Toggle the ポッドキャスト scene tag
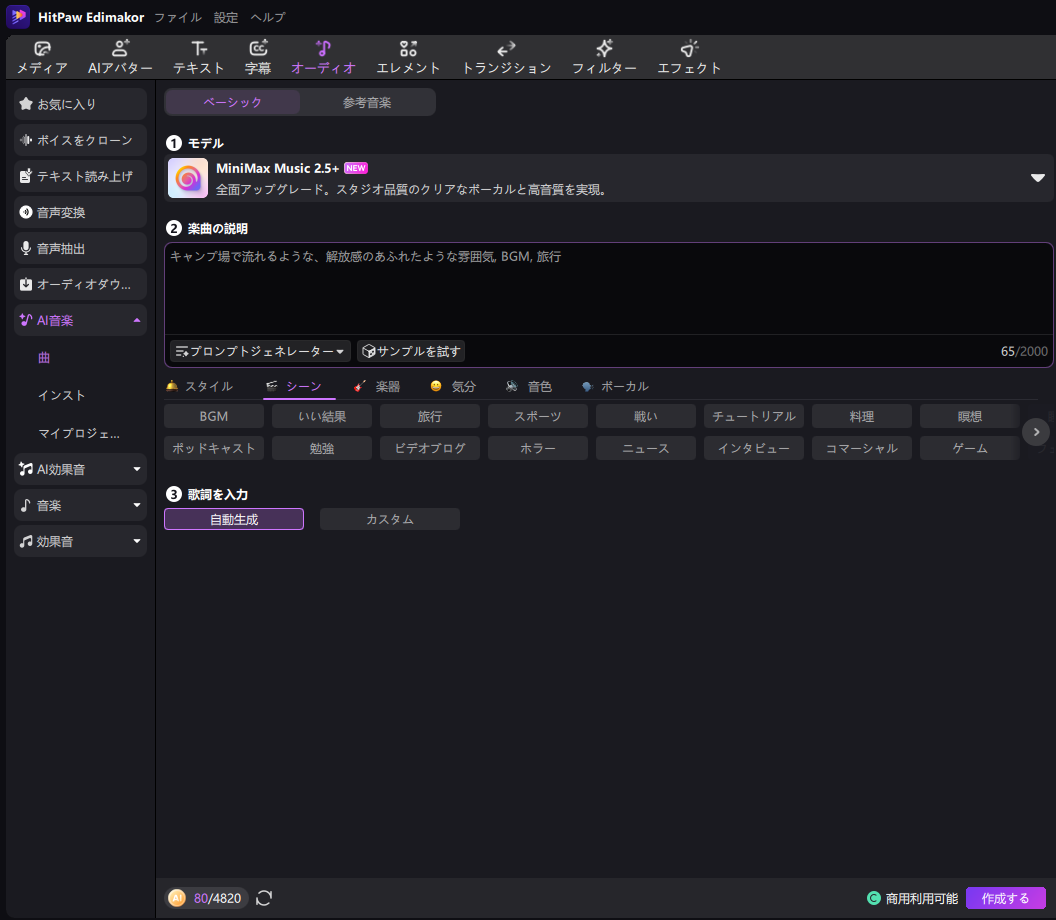Image resolution: width=1056 pixels, height=920 pixels. 213,448
